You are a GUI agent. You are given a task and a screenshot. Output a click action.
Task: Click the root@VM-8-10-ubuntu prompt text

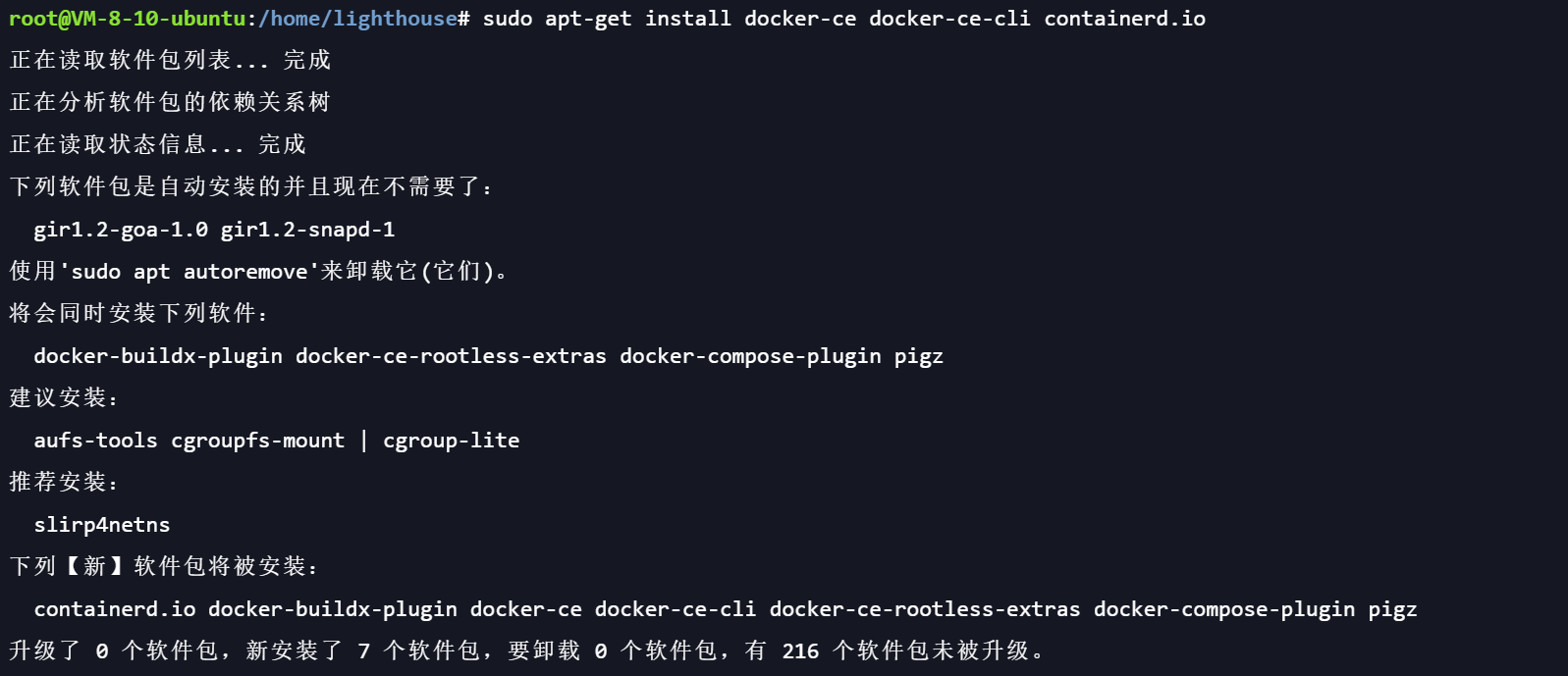point(127,19)
